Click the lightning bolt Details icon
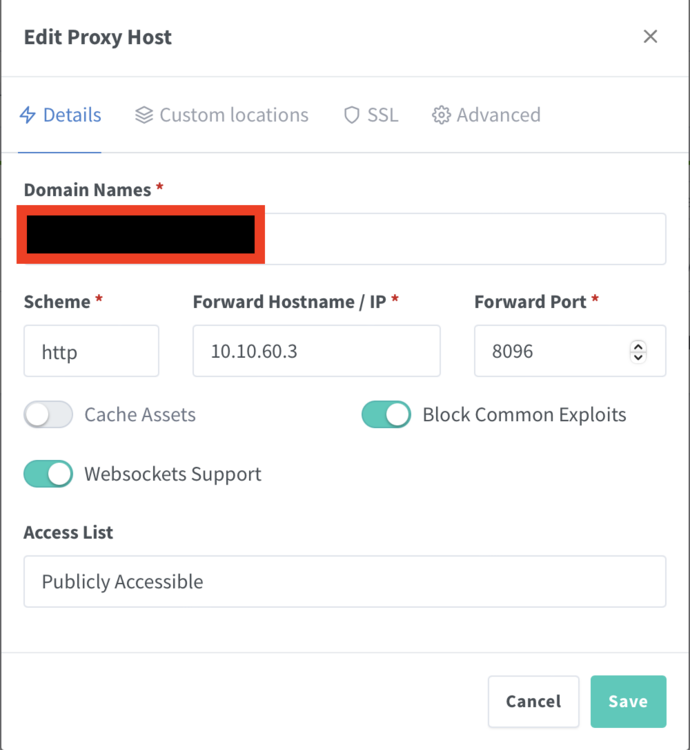 28,115
